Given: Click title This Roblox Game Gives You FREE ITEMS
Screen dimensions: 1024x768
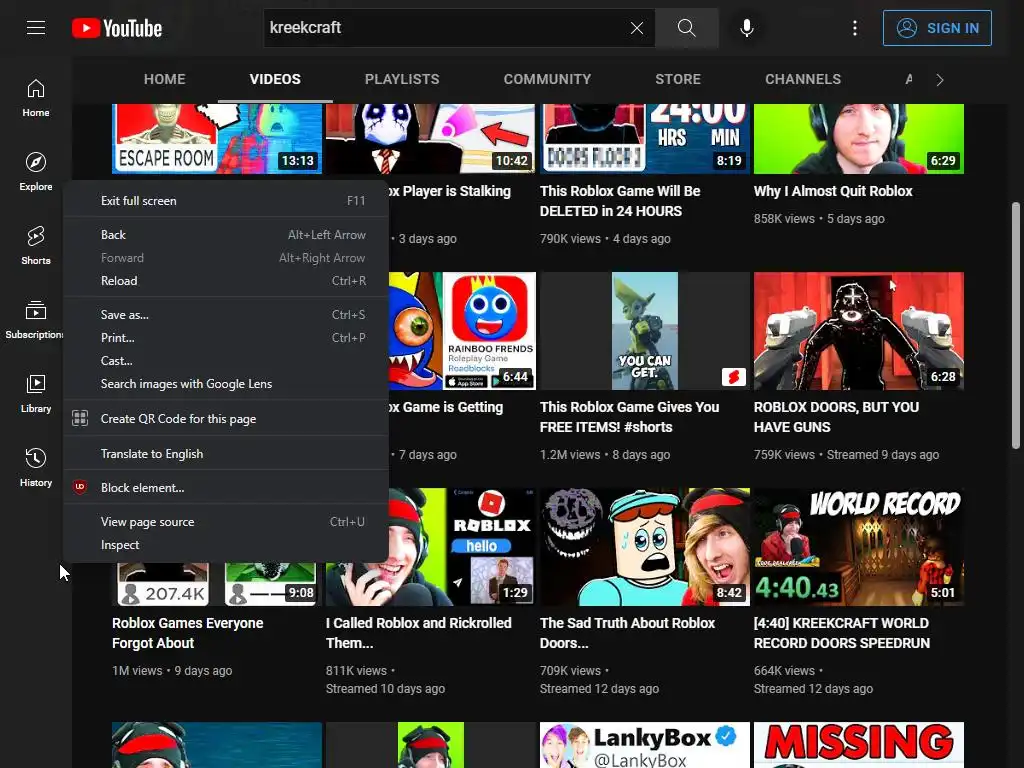Looking at the screenshot, I should (629, 417).
